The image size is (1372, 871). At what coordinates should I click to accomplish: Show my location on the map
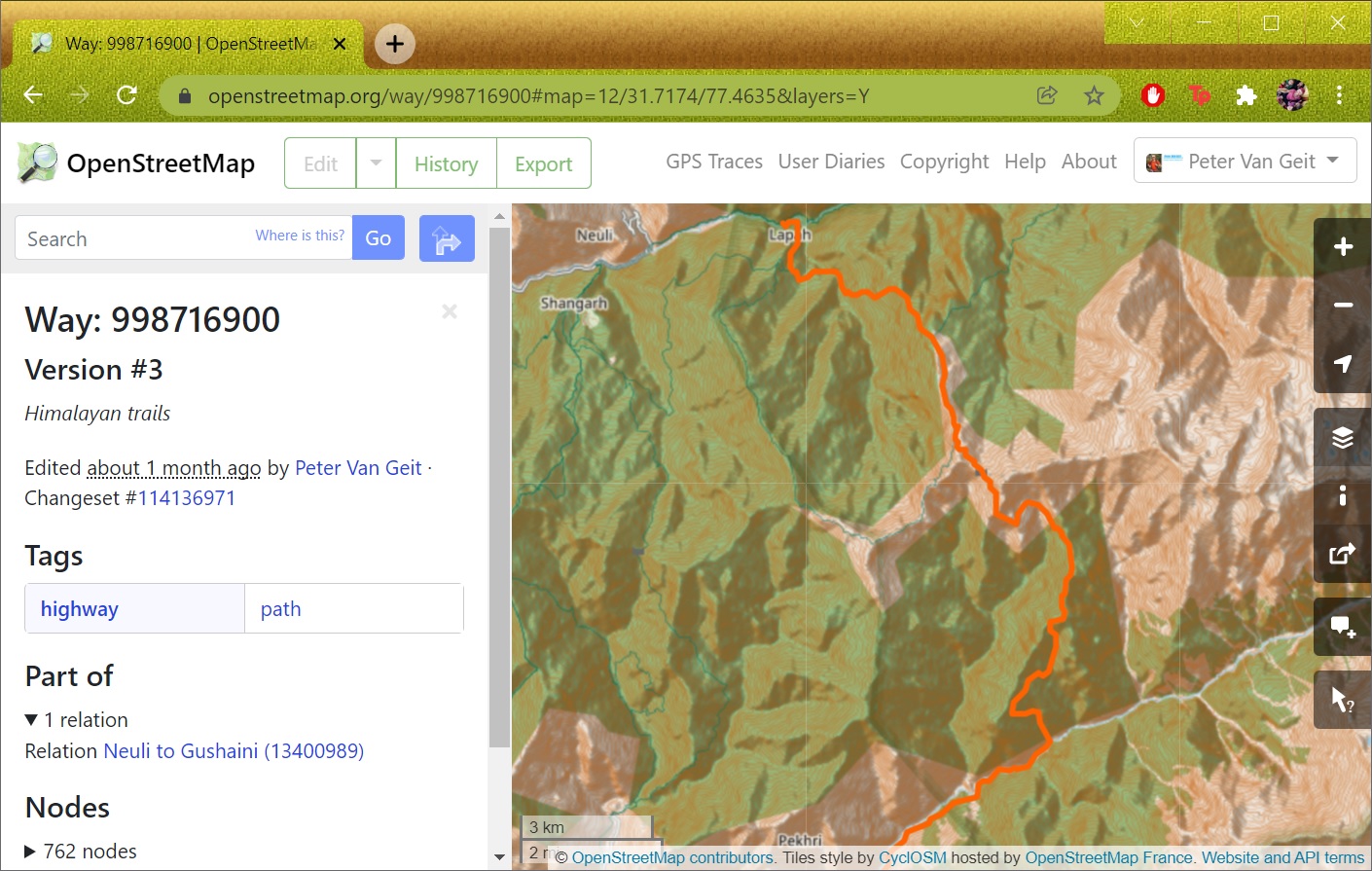(x=1343, y=364)
